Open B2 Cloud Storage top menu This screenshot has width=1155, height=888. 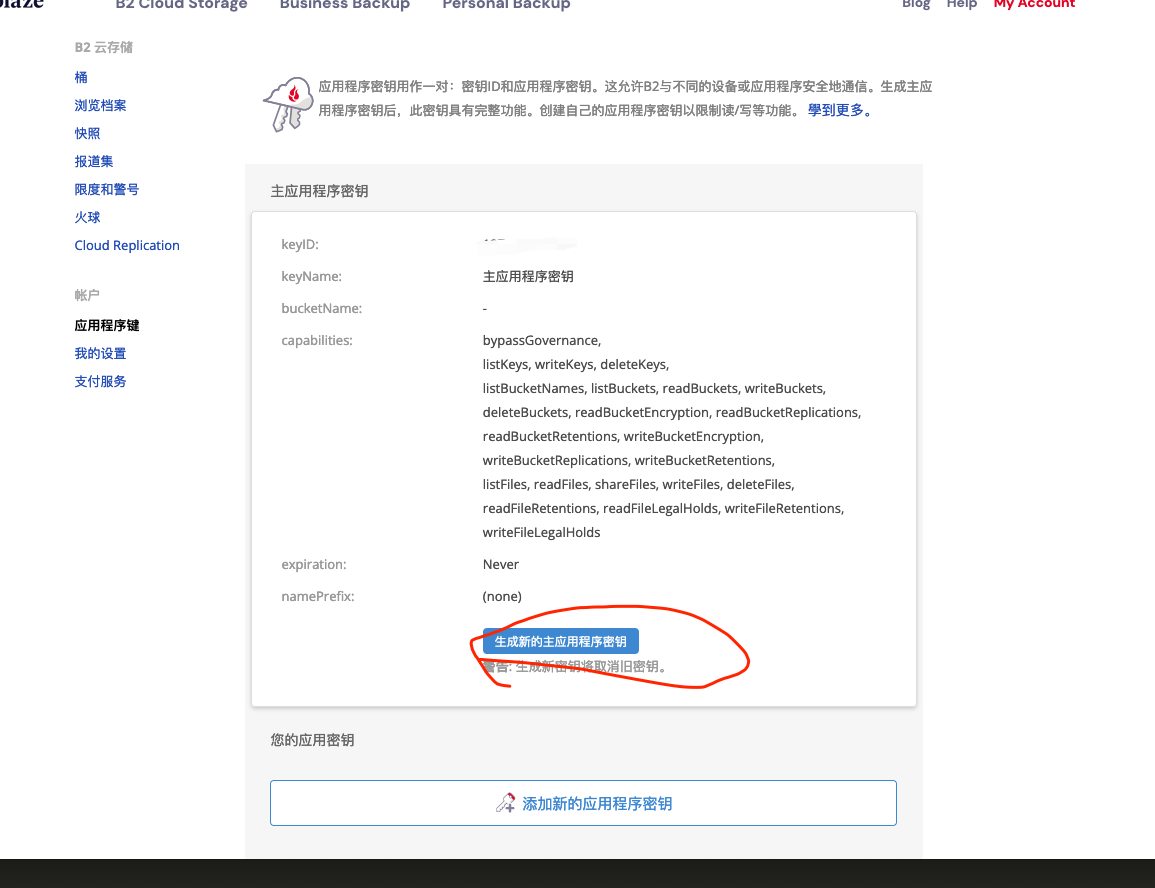181,5
